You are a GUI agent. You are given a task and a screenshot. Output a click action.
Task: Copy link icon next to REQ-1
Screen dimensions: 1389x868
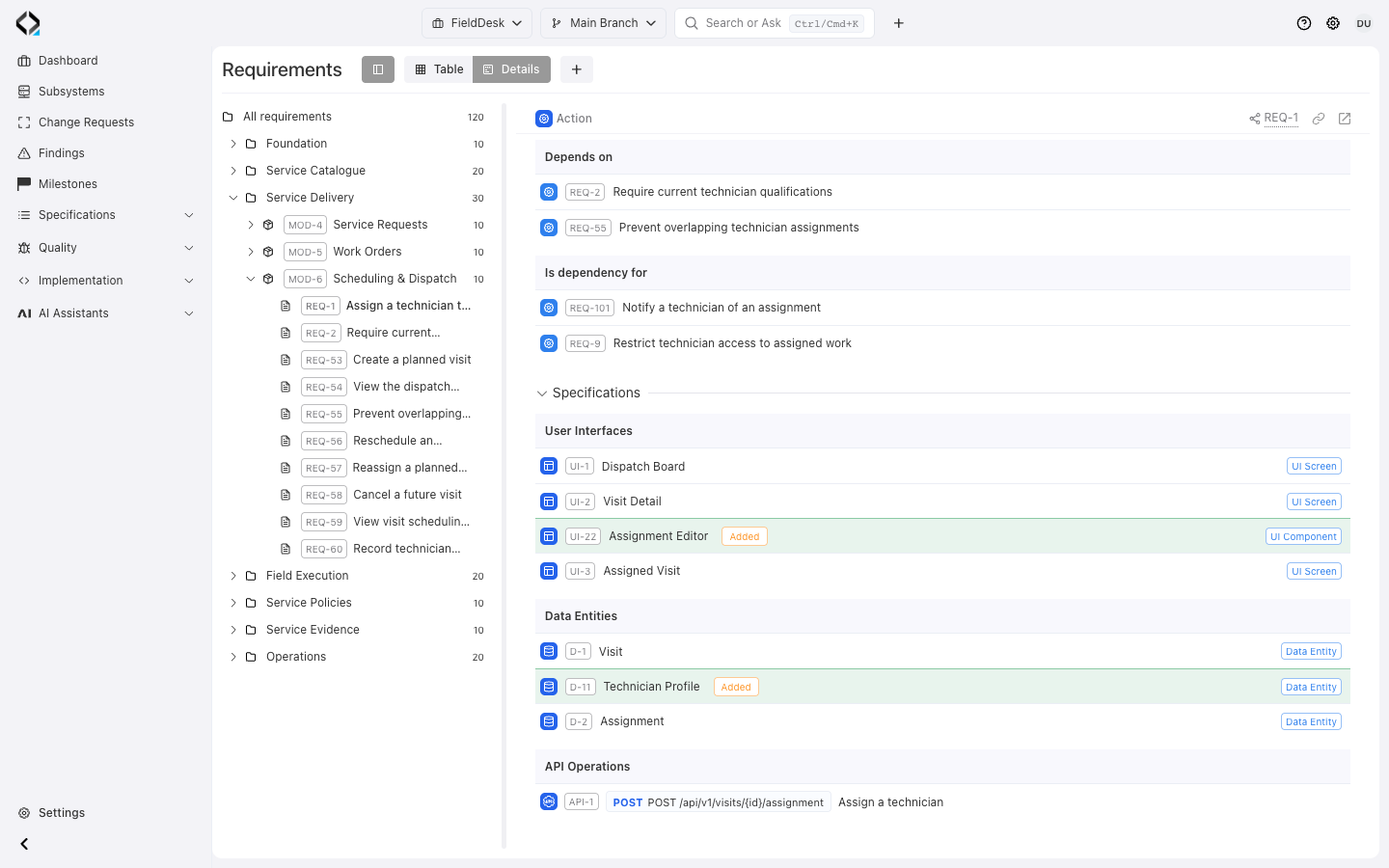click(1319, 119)
